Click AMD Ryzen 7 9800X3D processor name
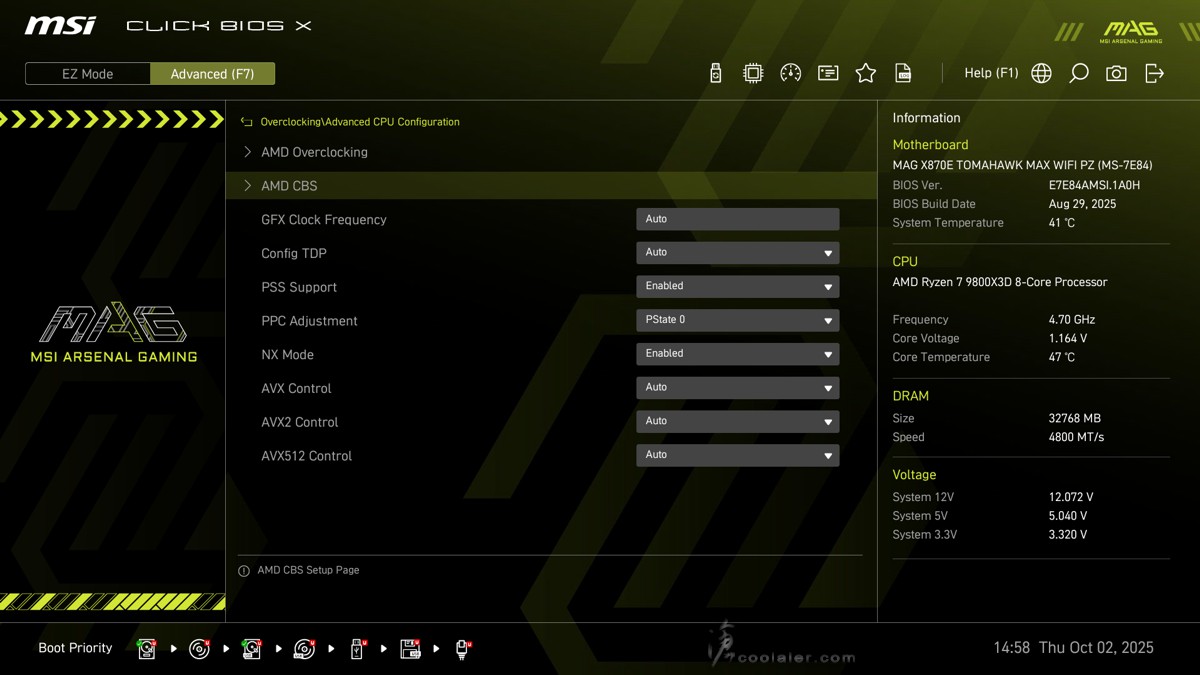The width and height of the screenshot is (1200, 675). click(1000, 282)
